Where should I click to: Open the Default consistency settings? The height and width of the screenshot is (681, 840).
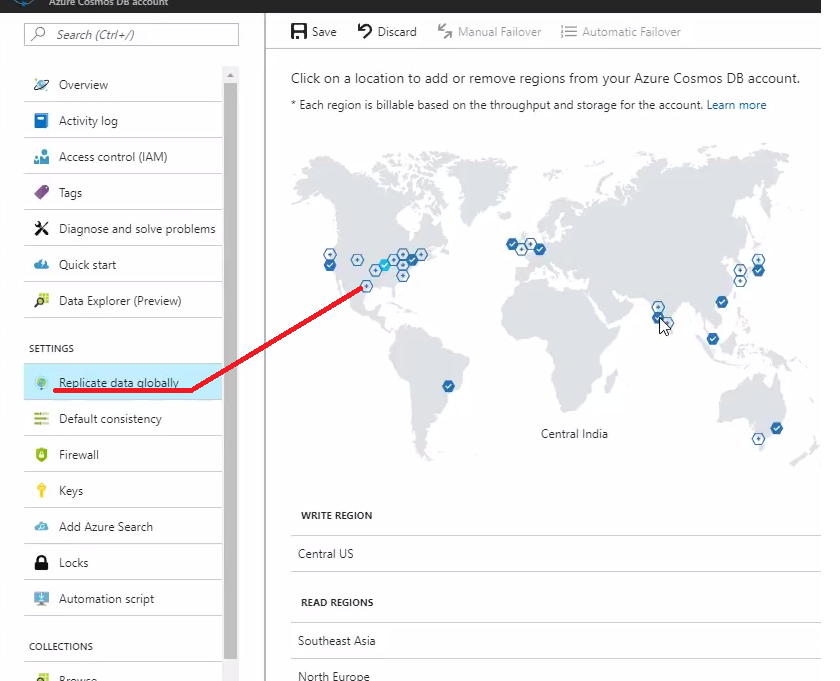[x=123, y=418]
